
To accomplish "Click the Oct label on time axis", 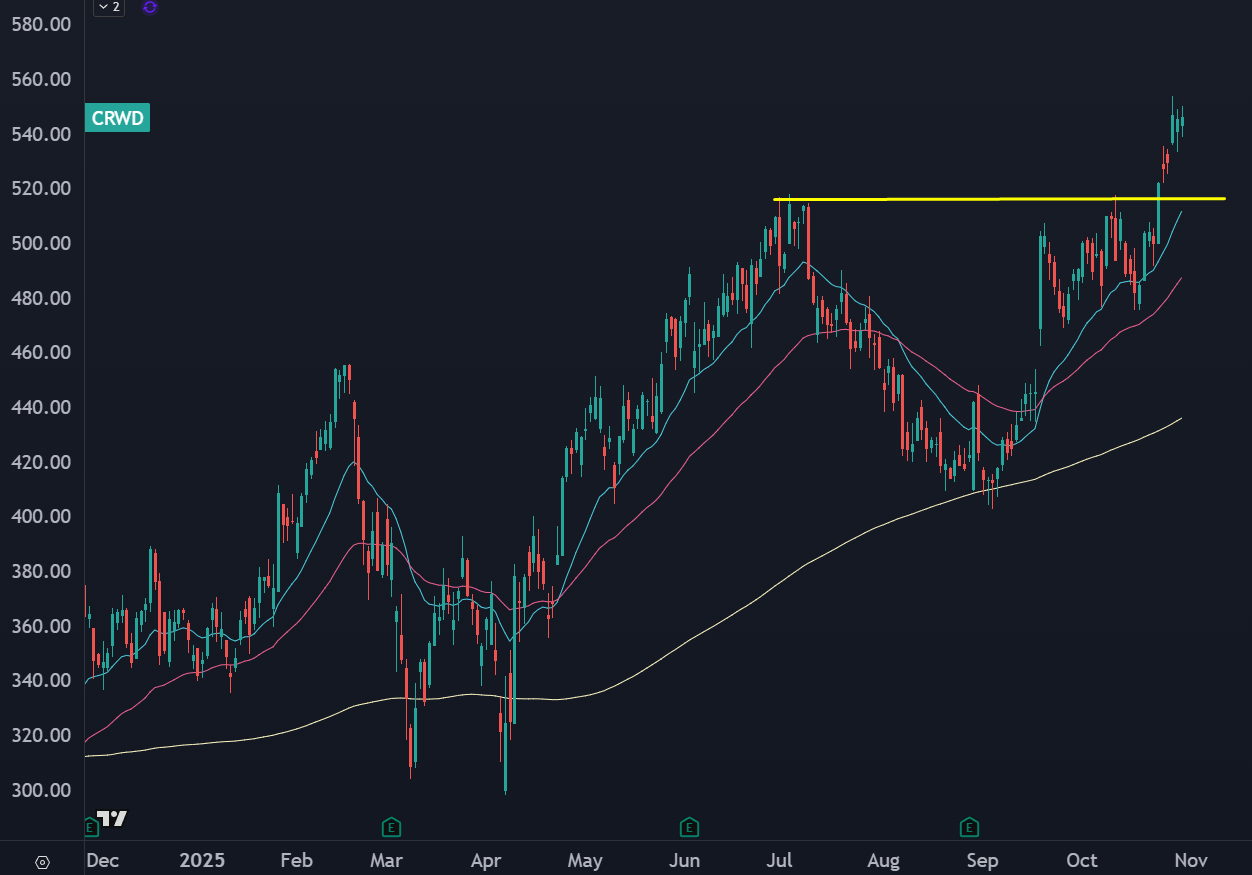I will [x=1082, y=861].
